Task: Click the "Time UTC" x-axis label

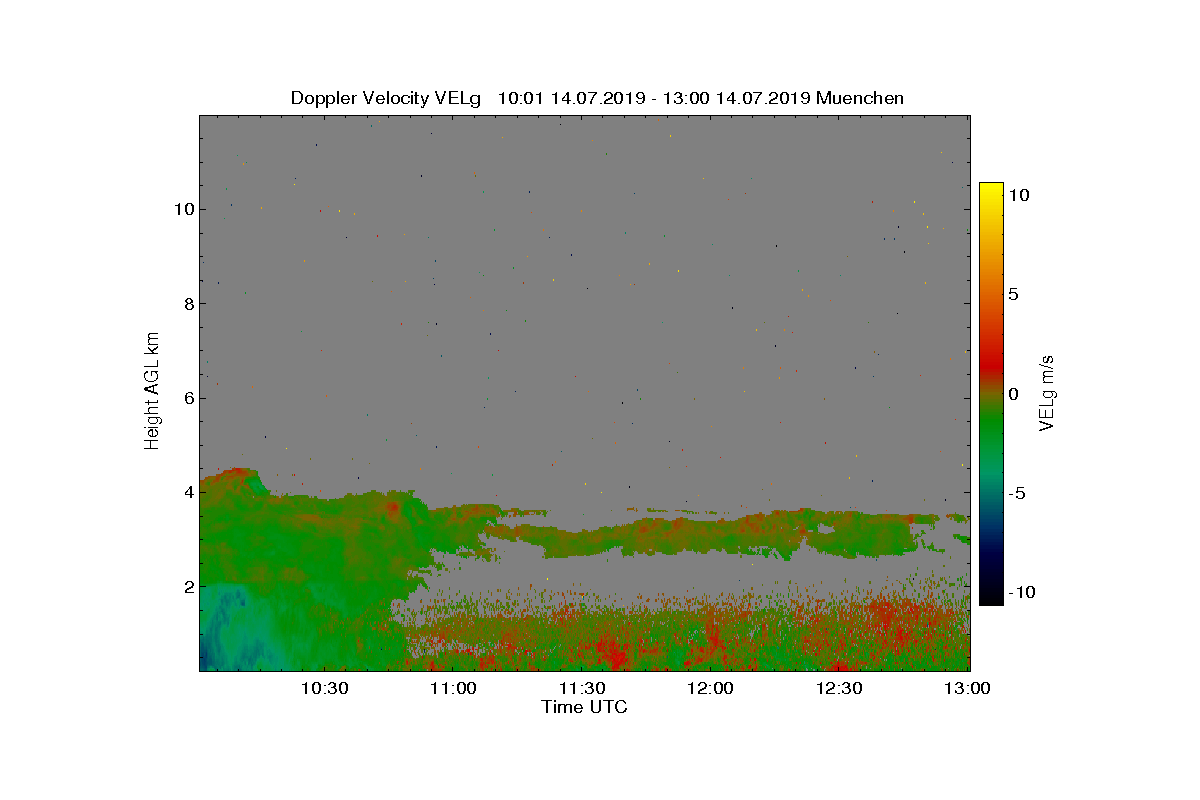Action: [x=584, y=707]
